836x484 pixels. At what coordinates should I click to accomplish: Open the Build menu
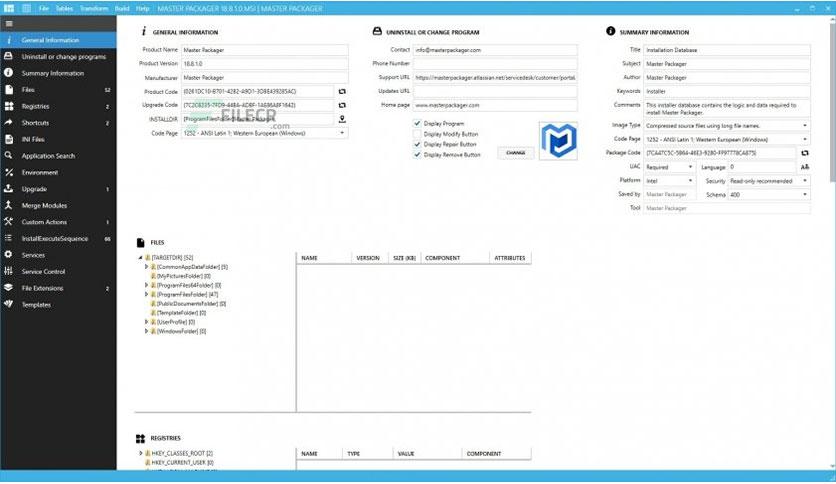(122, 9)
